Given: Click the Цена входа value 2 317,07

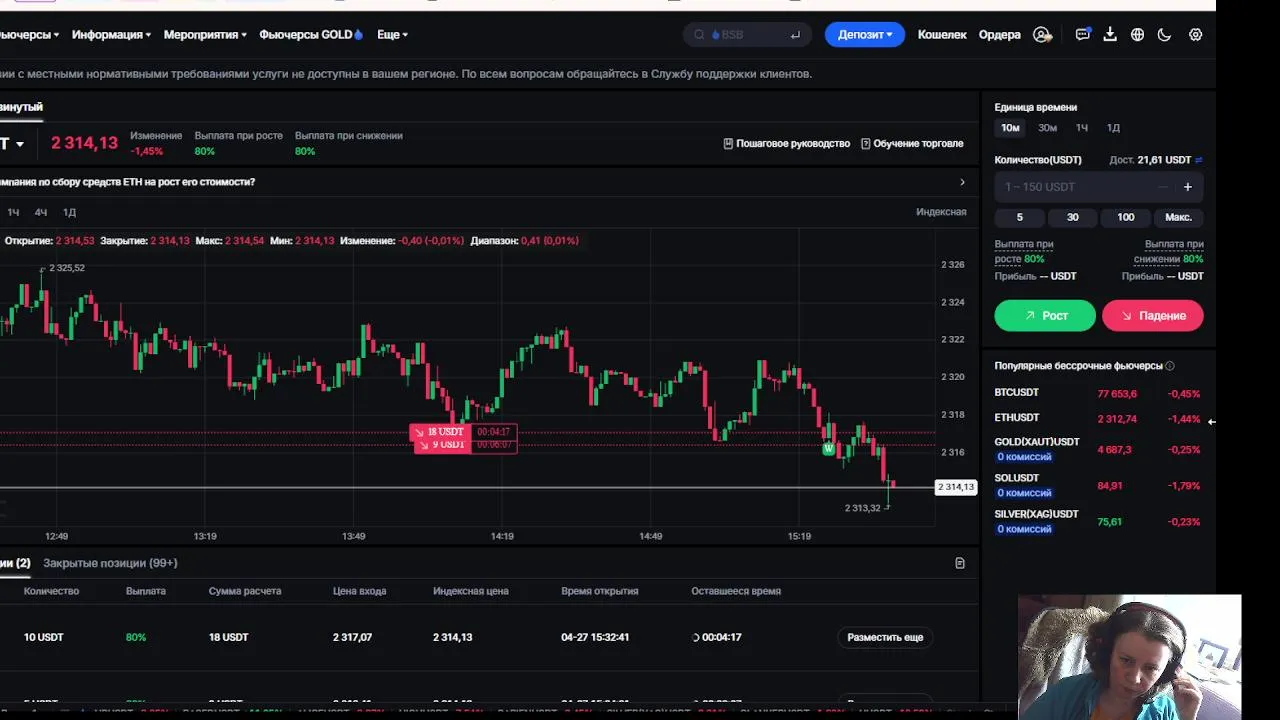Looking at the screenshot, I should [x=352, y=637].
